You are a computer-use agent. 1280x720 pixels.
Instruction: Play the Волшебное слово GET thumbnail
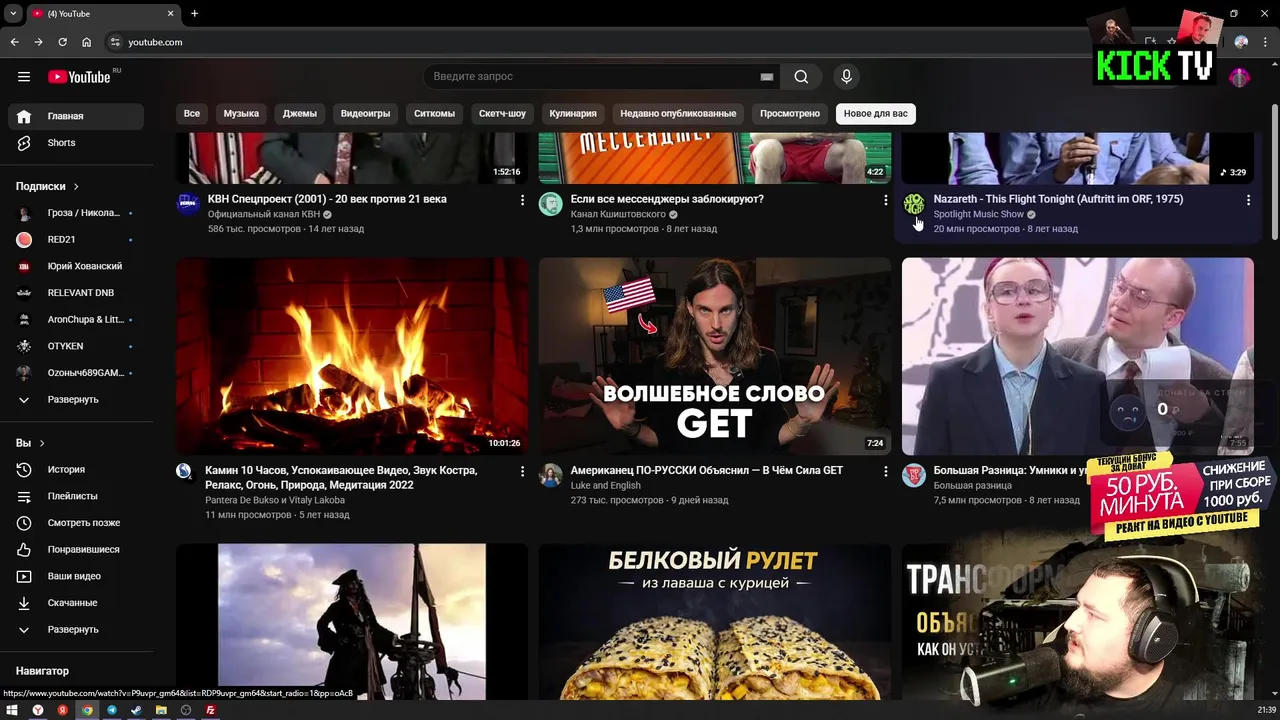[x=715, y=356]
